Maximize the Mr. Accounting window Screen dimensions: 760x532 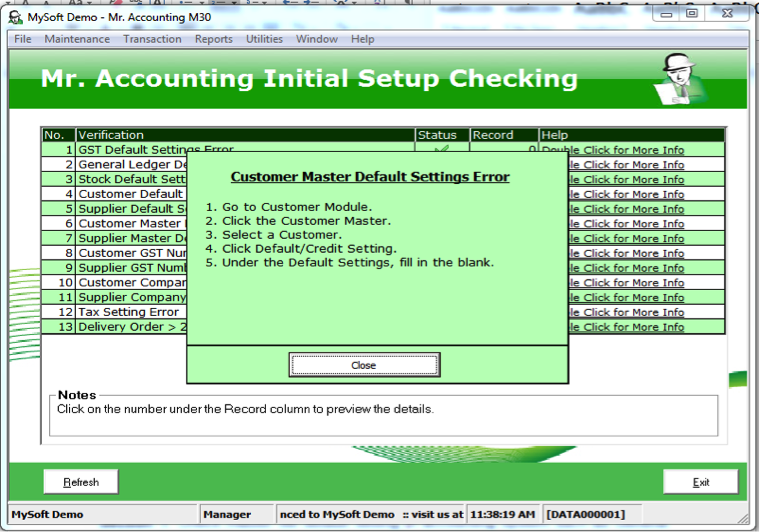[x=692, y=14]
